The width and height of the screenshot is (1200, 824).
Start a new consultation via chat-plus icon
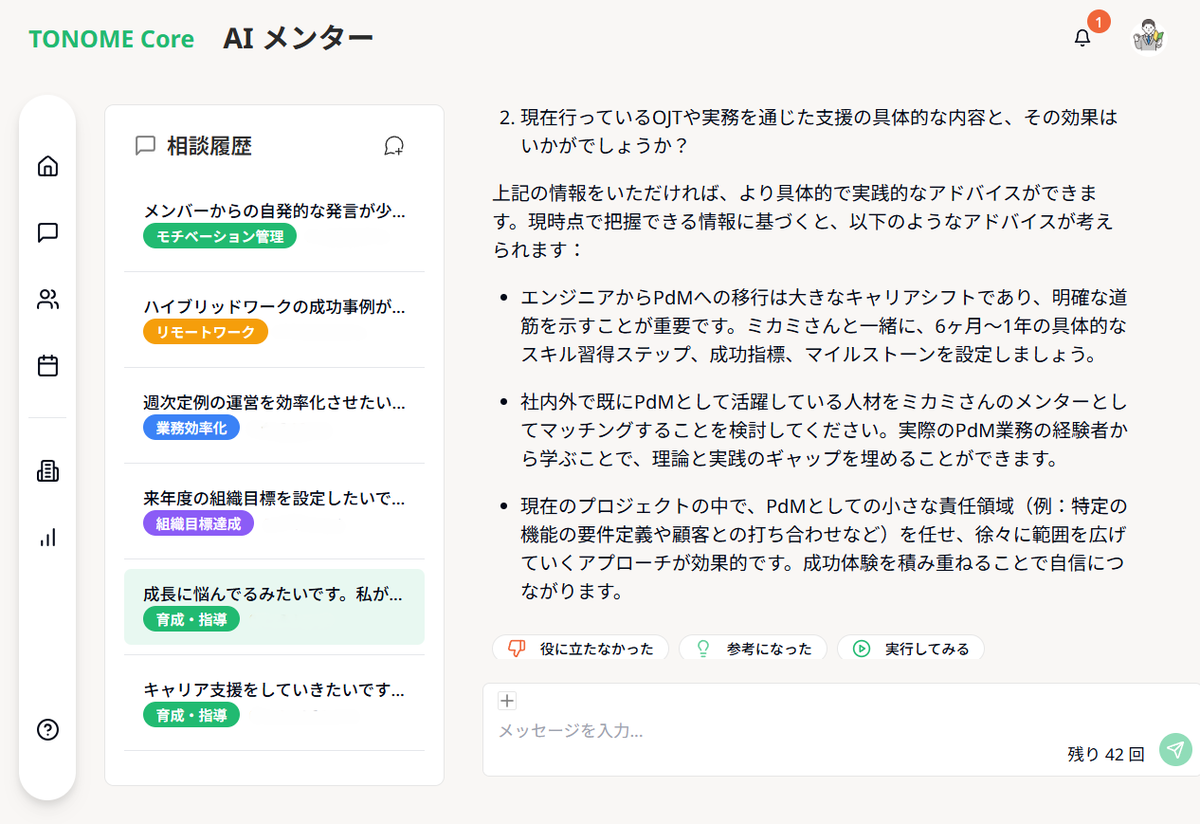(394, 147)
